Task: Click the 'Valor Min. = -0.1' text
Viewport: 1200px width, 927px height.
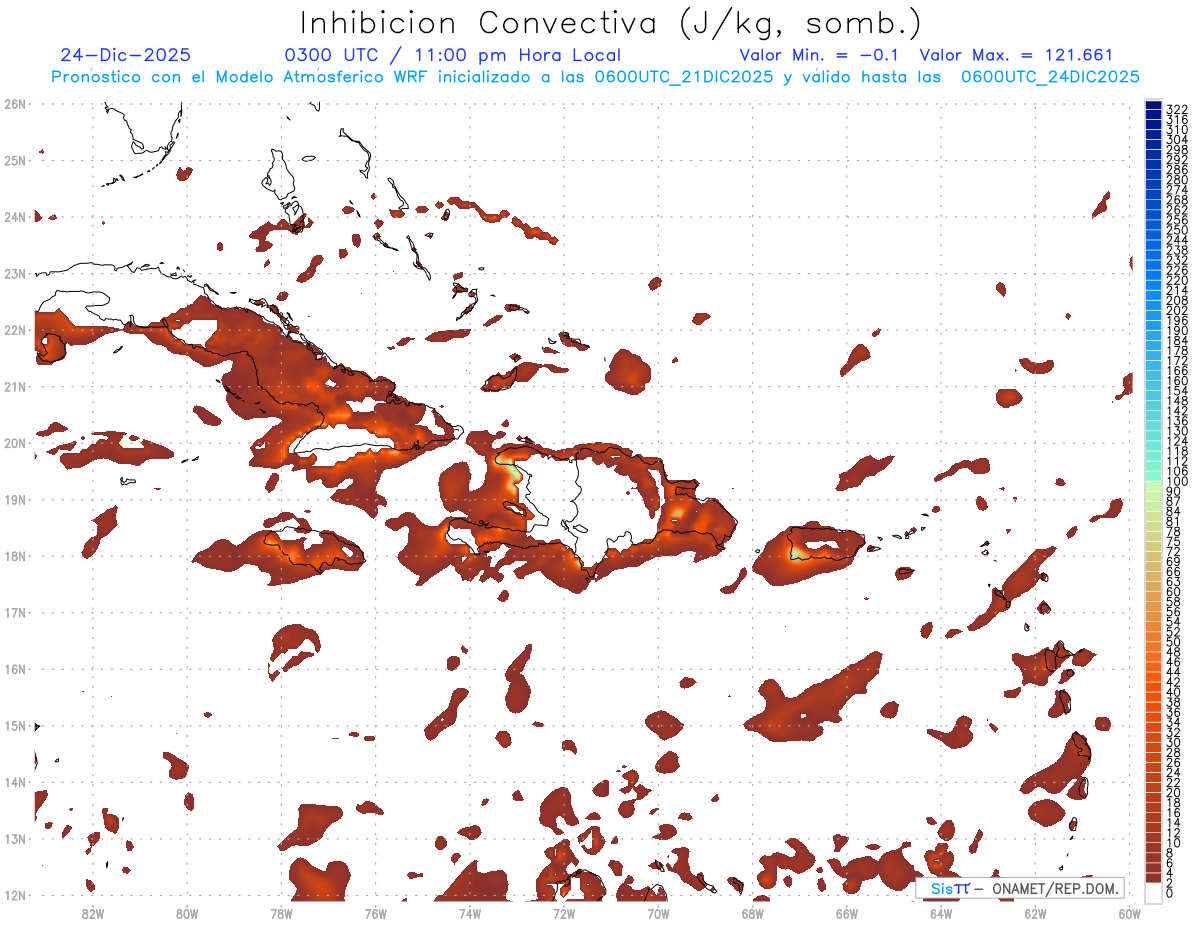Action: (x=819, y=55)
